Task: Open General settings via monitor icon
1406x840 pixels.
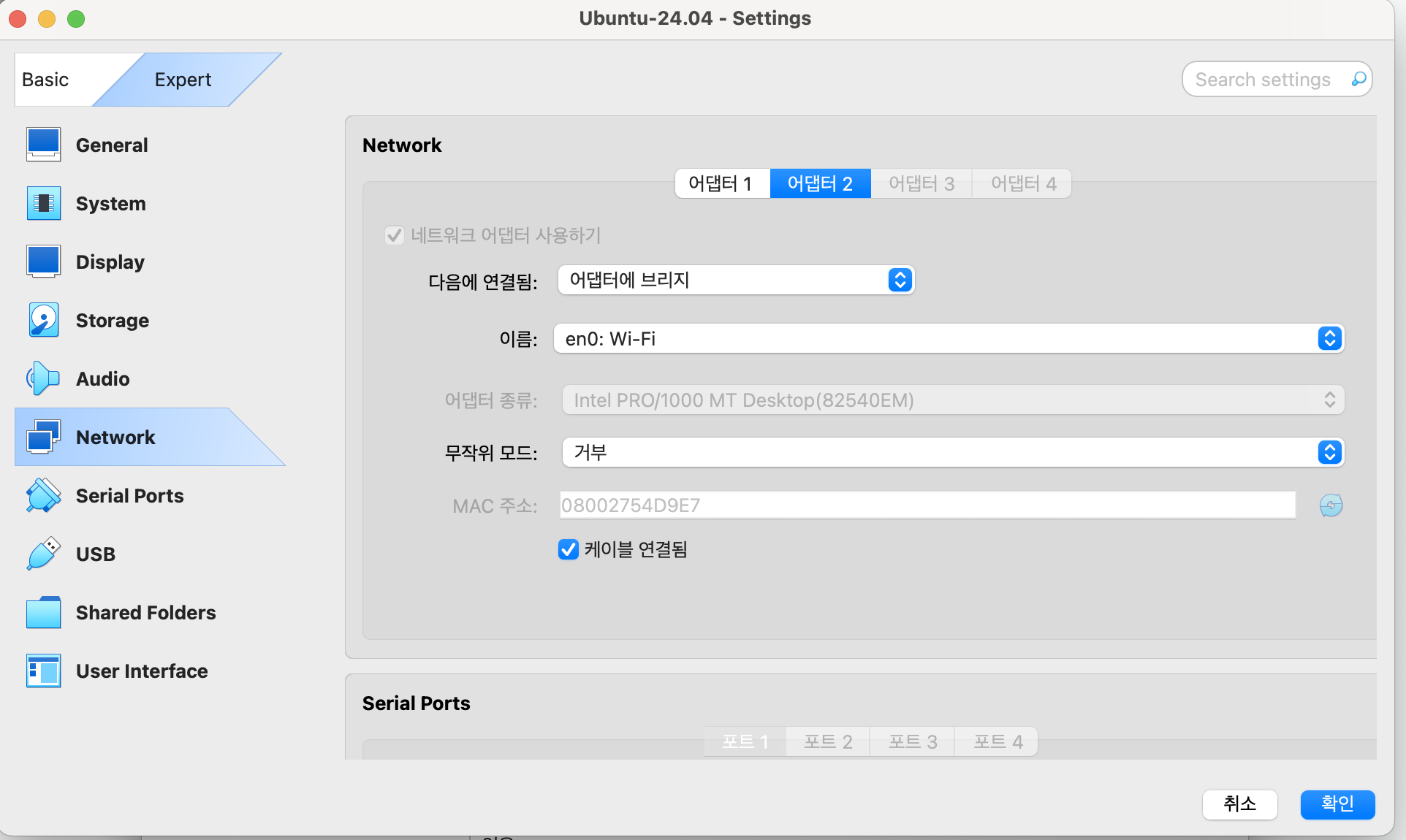Action: coord(43,145)
